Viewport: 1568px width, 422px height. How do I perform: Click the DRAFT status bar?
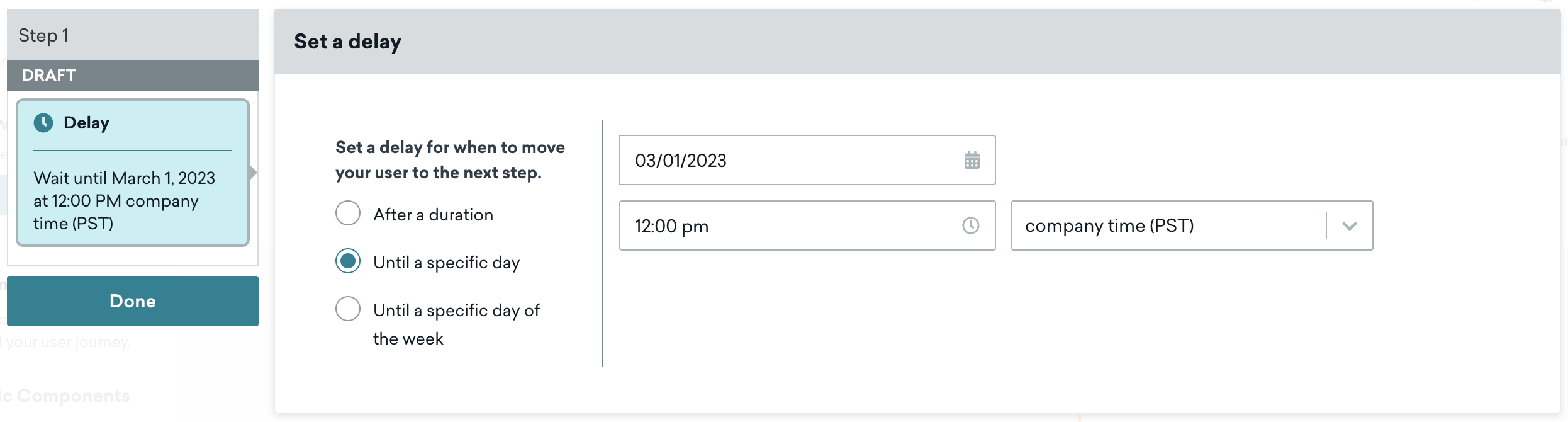132,76
